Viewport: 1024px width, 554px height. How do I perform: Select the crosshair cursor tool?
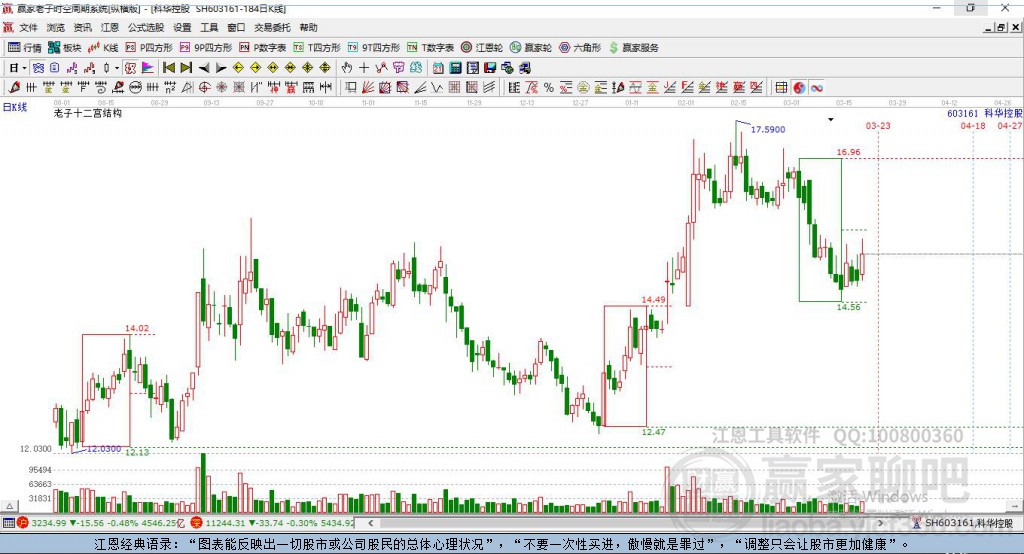pos(364,68)
